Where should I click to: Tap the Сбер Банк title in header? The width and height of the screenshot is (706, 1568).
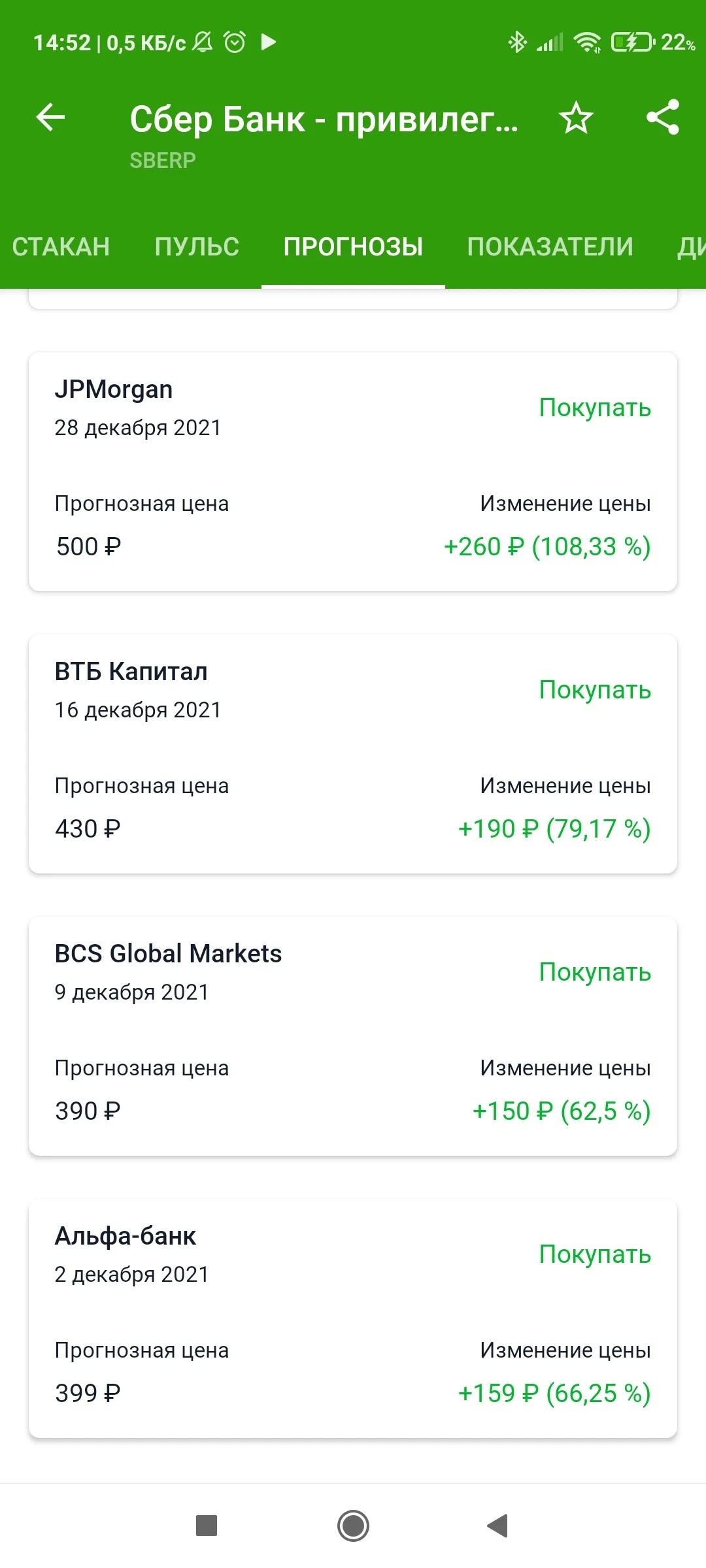click(324, 120)
